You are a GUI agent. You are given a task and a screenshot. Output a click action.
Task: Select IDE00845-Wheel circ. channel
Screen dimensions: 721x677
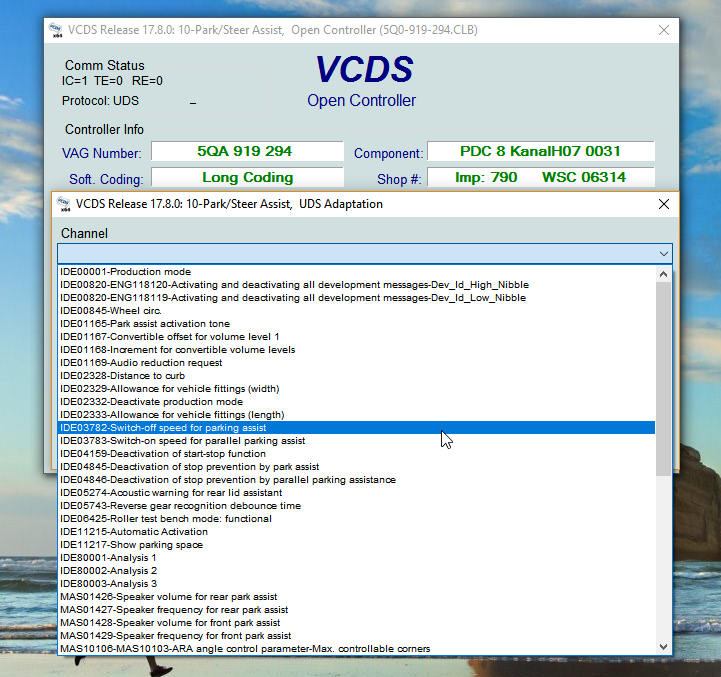(110, 311)
